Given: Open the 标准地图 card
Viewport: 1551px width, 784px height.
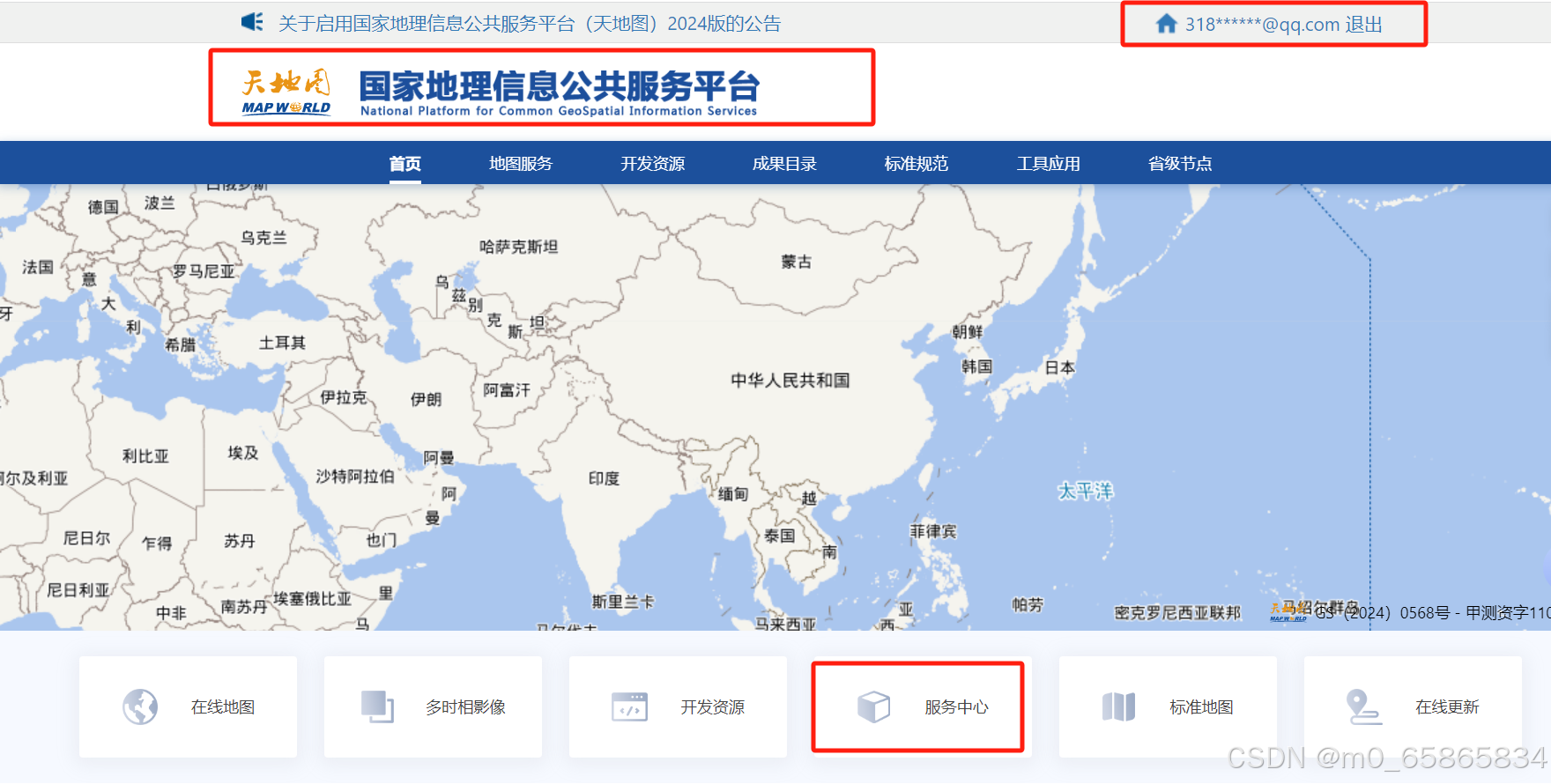Looking at the screenshot, I should point(1168,706).
